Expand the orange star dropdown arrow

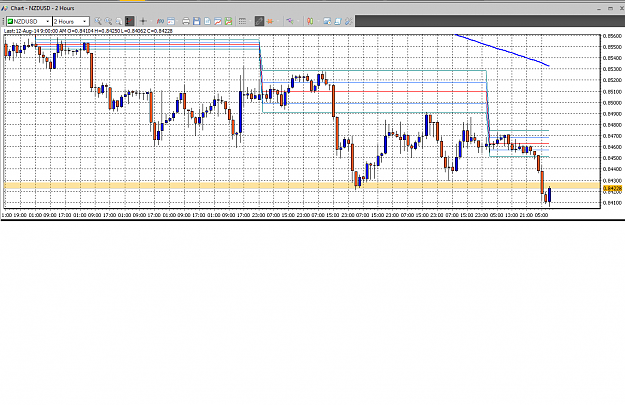click(278, 21)
